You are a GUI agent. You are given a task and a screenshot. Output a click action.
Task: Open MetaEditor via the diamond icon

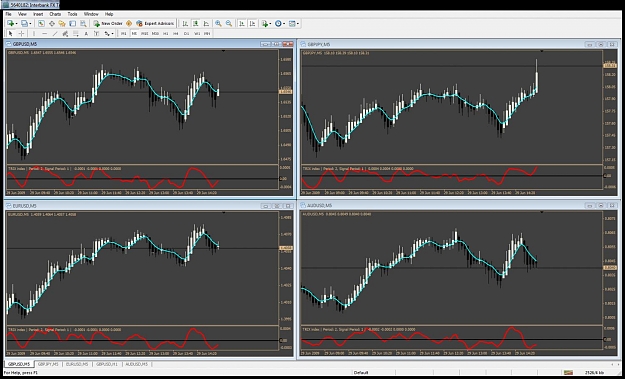(129, 24)
